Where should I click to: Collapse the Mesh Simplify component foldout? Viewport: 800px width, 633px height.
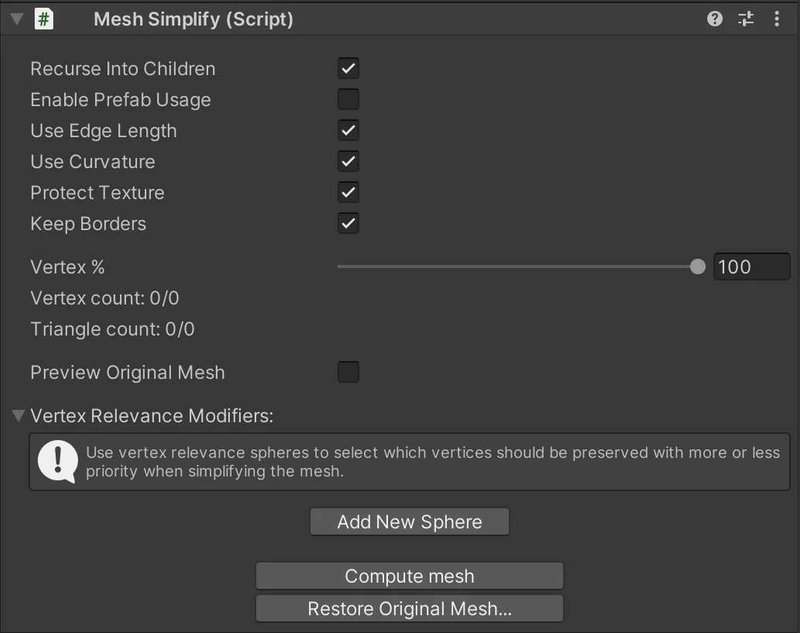click(x=17, y=19)
